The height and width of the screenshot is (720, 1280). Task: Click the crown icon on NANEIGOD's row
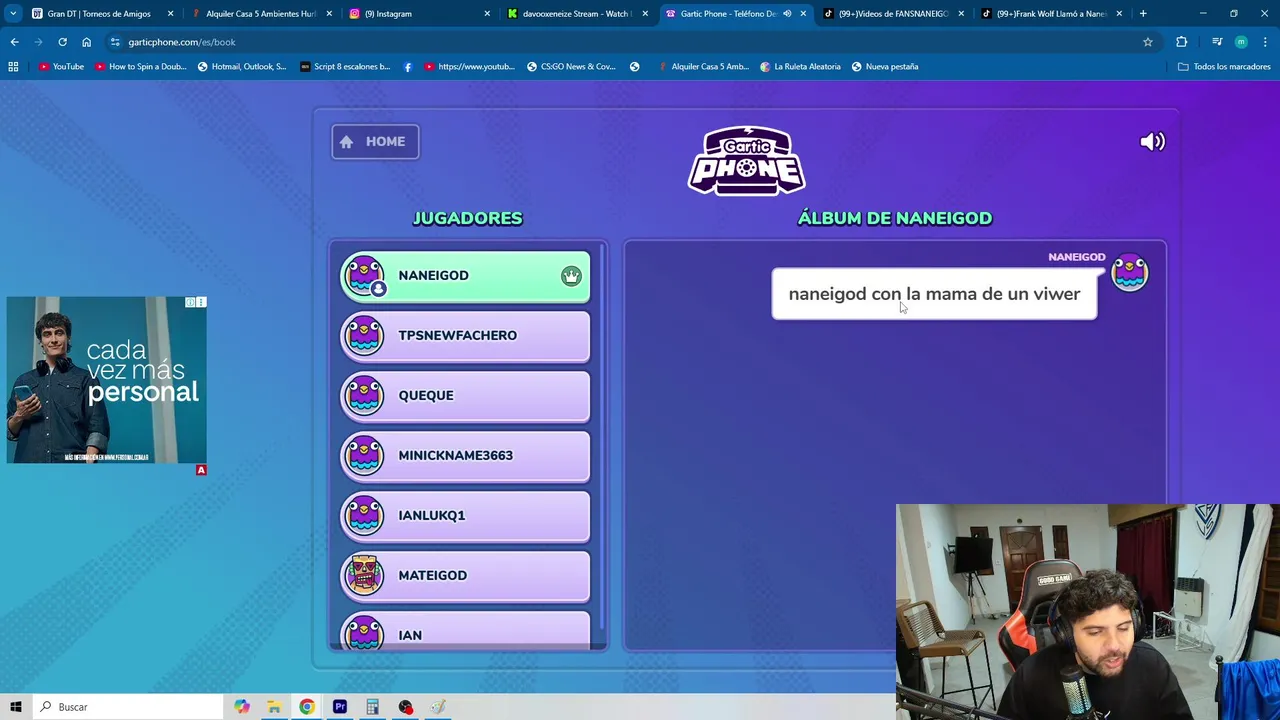point(571,276)
